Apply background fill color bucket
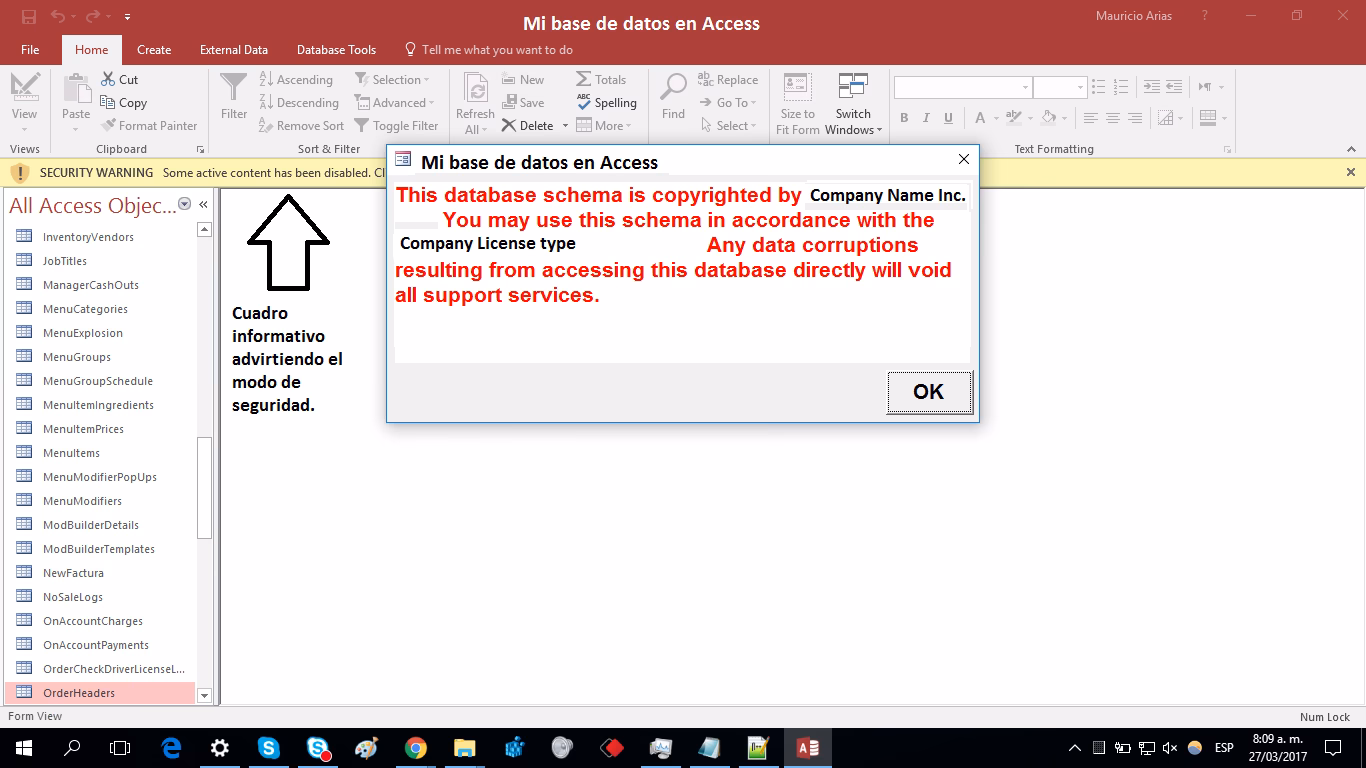Image resolution: width=1366 pixels, height=768 pixels. tap(1048, 118)
